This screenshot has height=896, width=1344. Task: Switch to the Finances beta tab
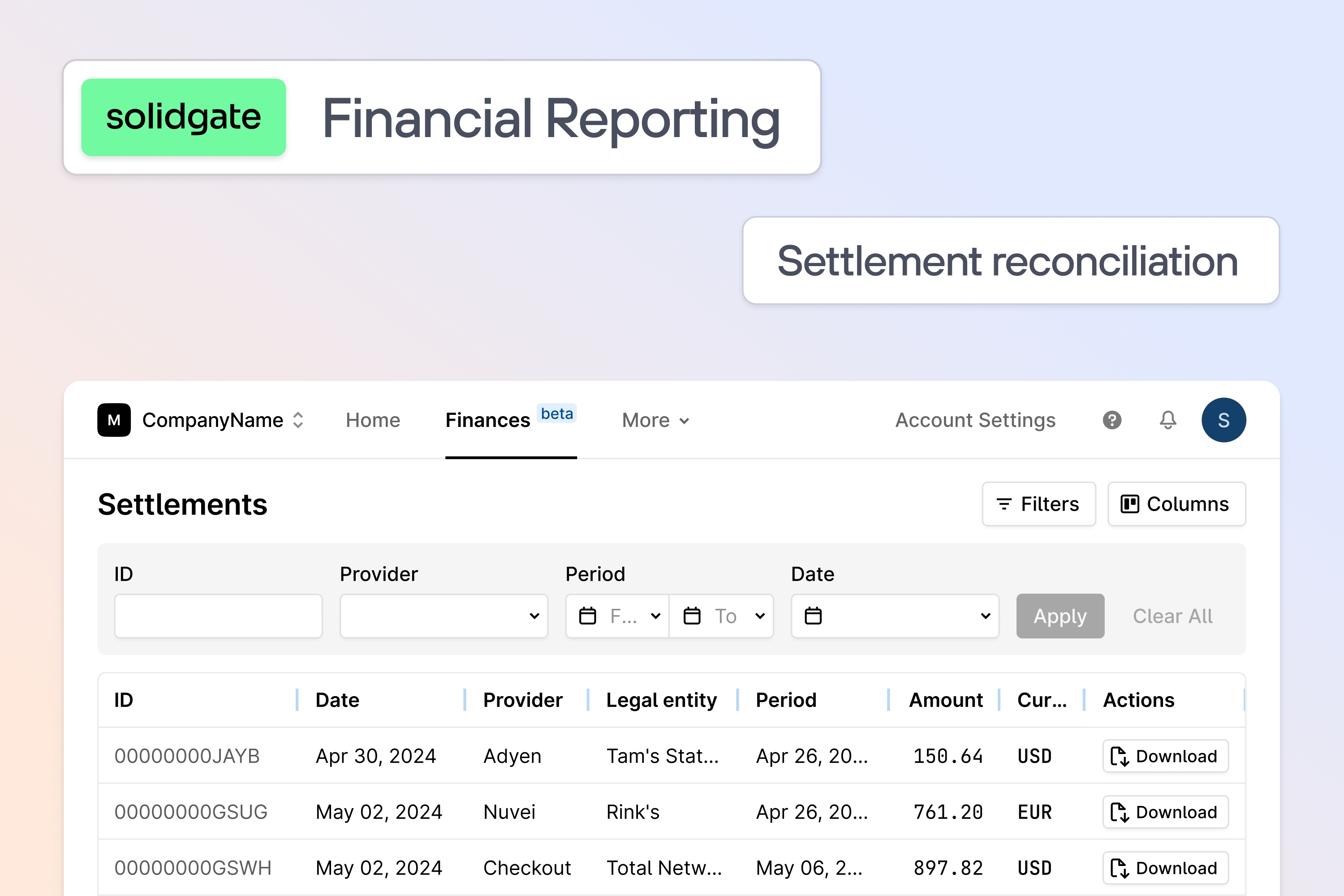(x=487, y=420)
